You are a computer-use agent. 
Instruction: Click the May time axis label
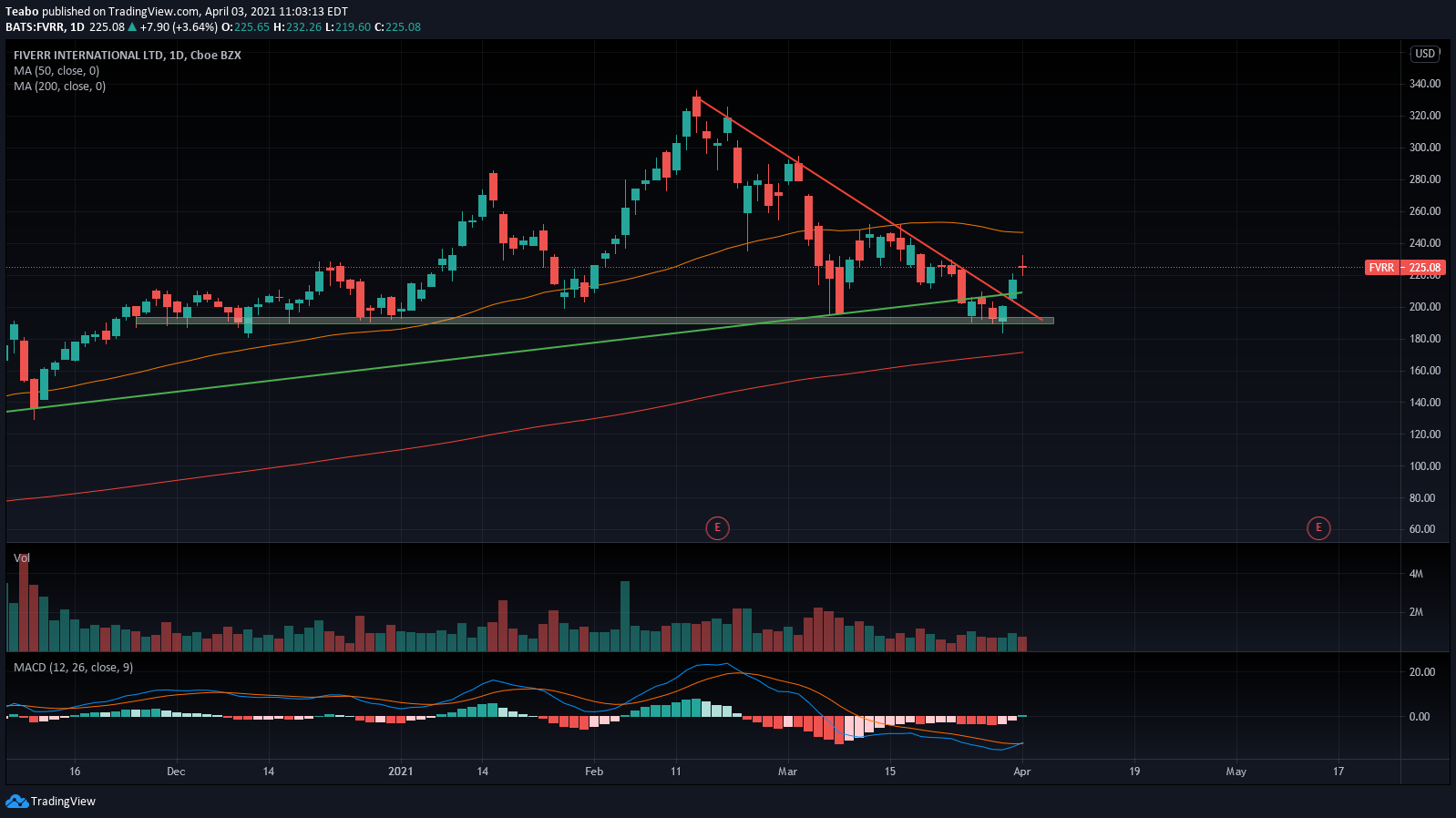[x=1236, y=772]
